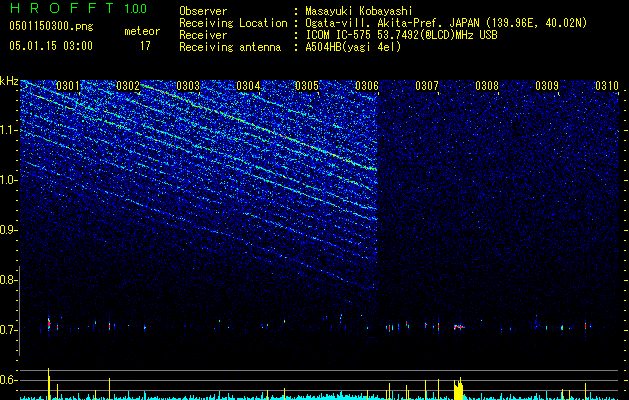Click the HROFFT program title
629x400 pixels.
62,8
